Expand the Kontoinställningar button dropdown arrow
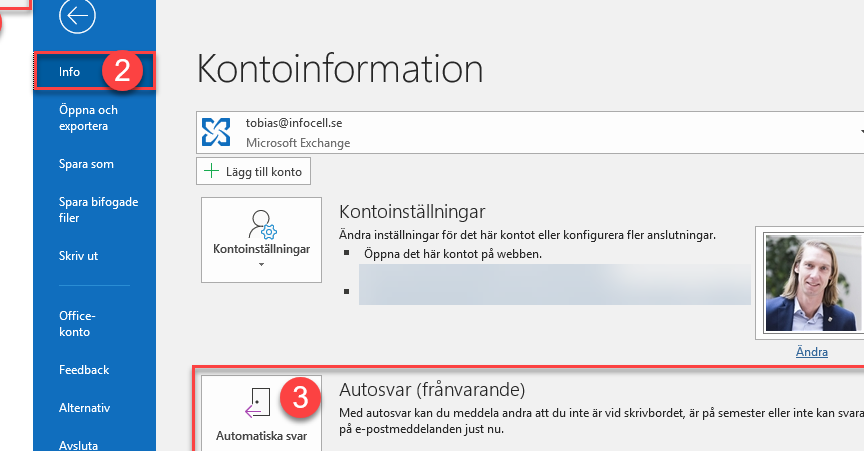The width and height of the screenshot is (864, 451). tap(261, 265)
